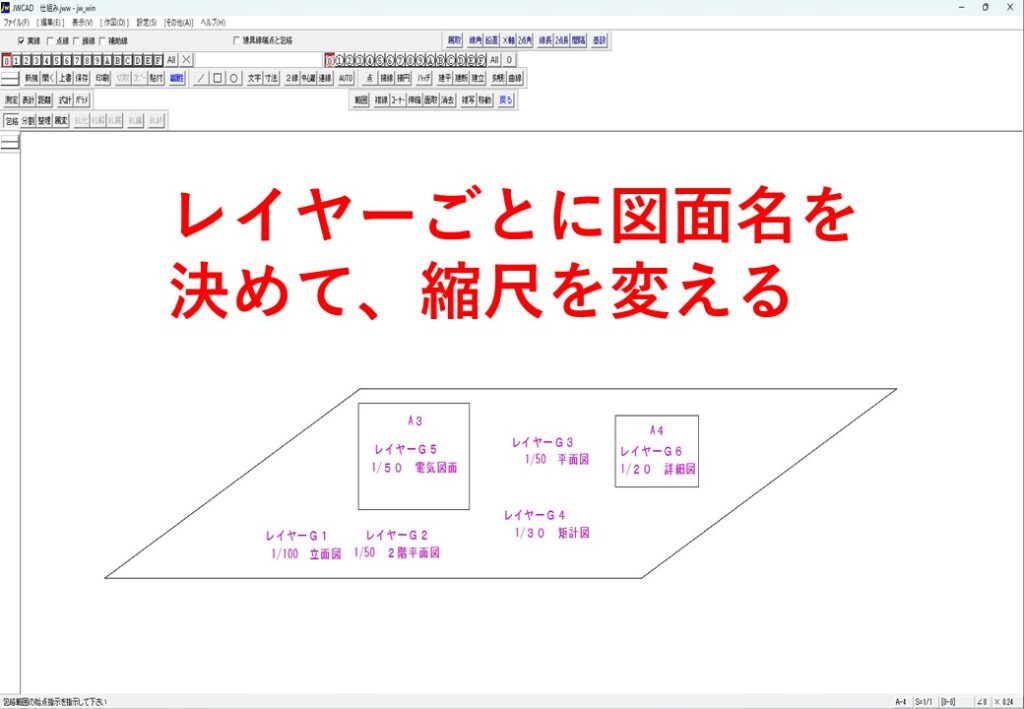
Task: Select the rectangle (□) drawing tool
Action: (x=218, y=77)
